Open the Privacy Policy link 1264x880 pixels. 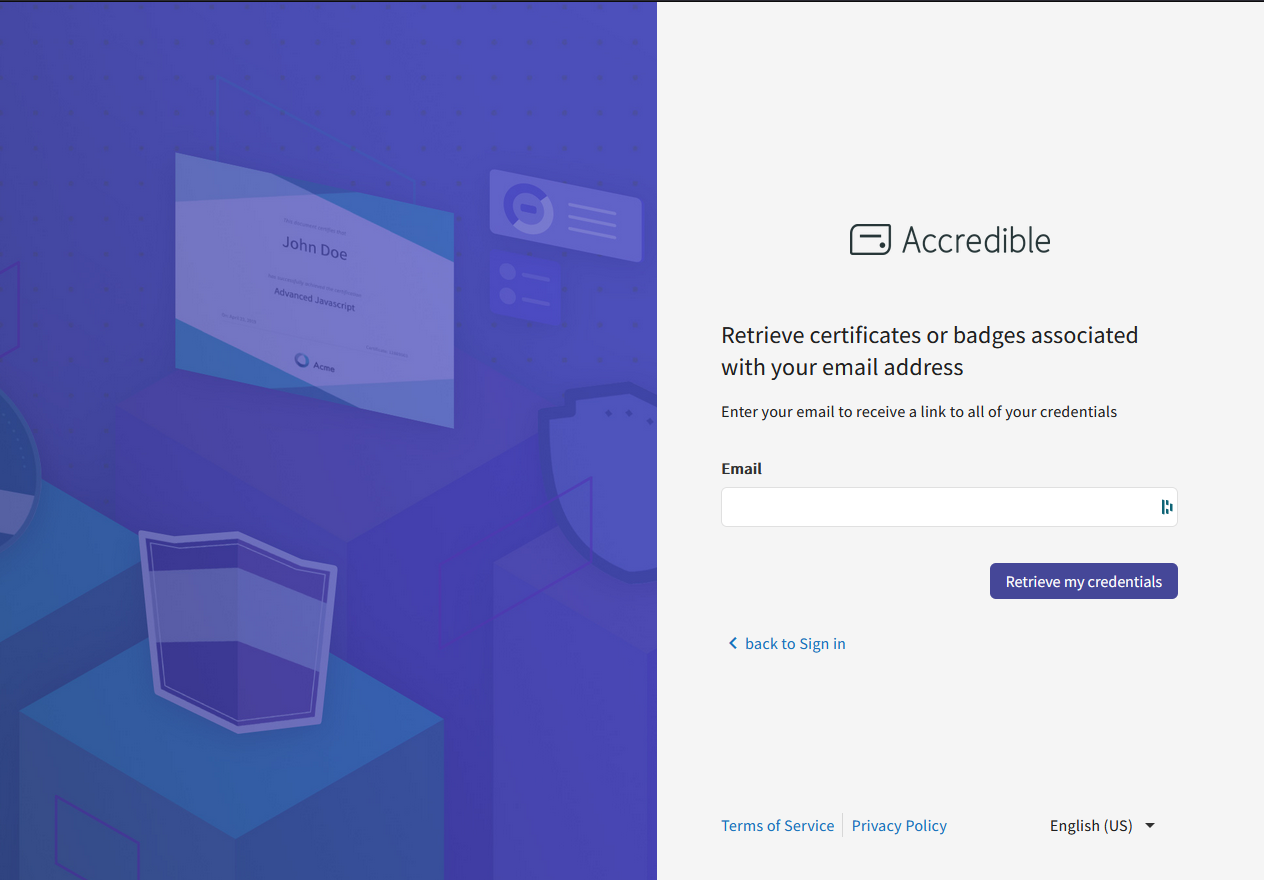pyautogui.click(x=899, y=825)
